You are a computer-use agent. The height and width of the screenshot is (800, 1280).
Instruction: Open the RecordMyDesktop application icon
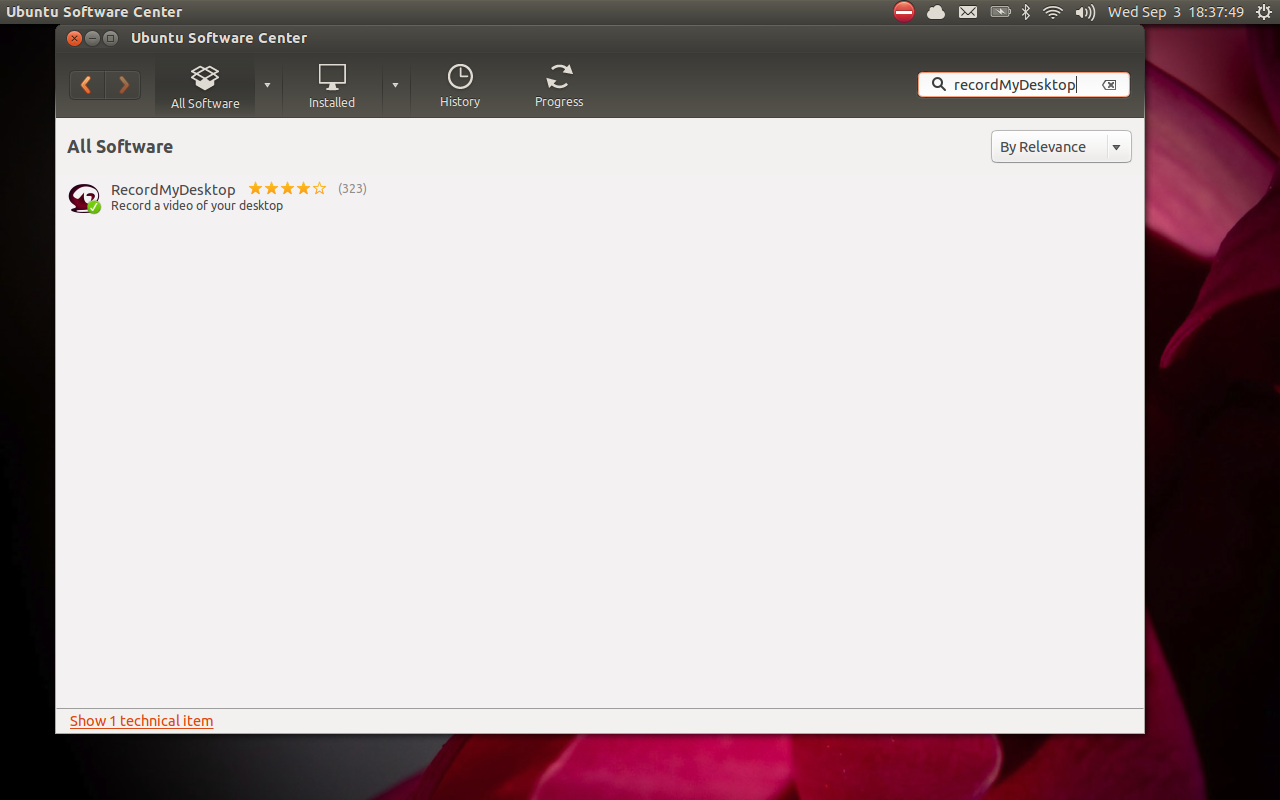83,197
